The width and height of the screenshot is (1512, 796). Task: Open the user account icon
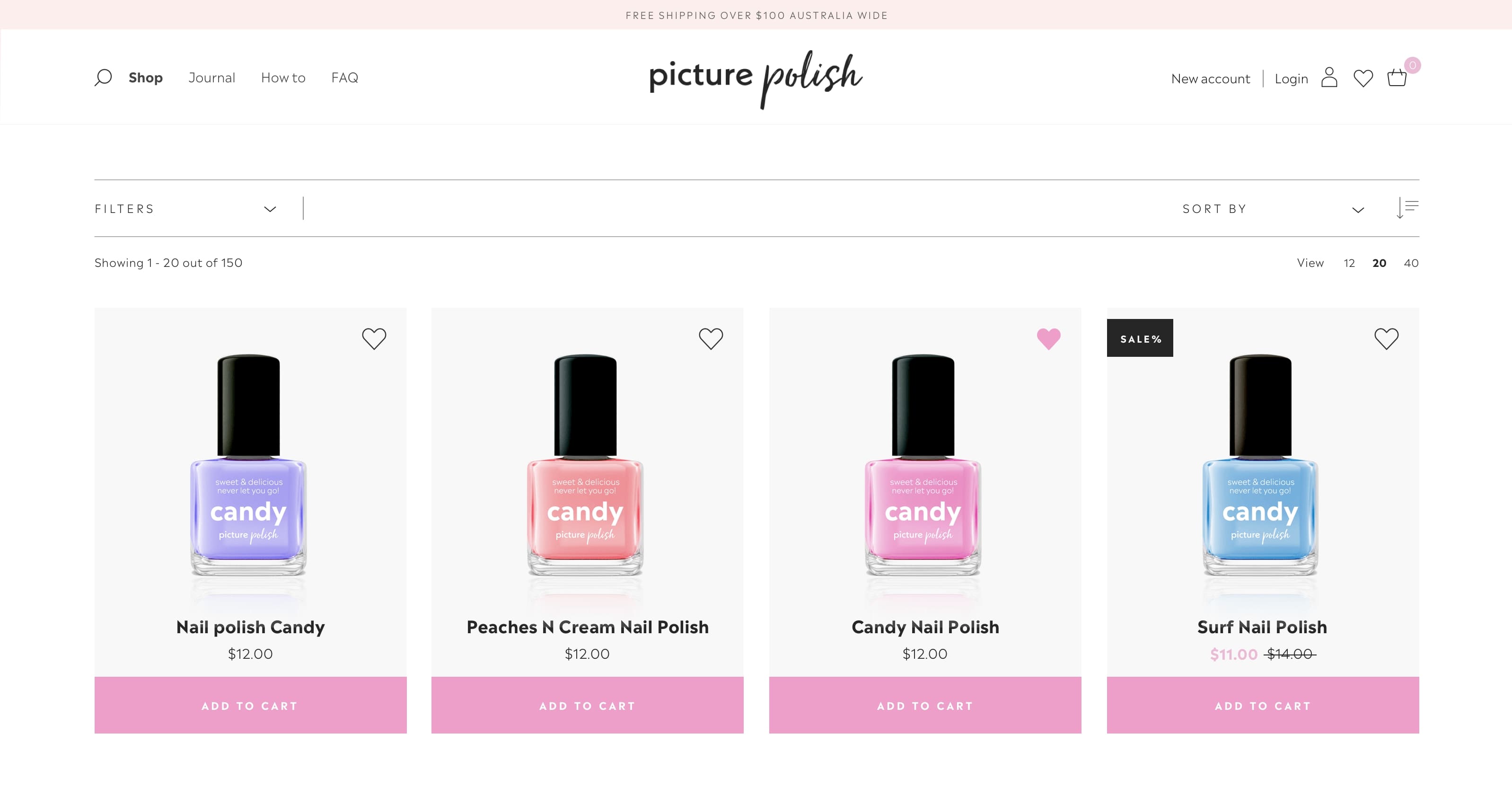pyautogui.click(x=1329, y=78)
